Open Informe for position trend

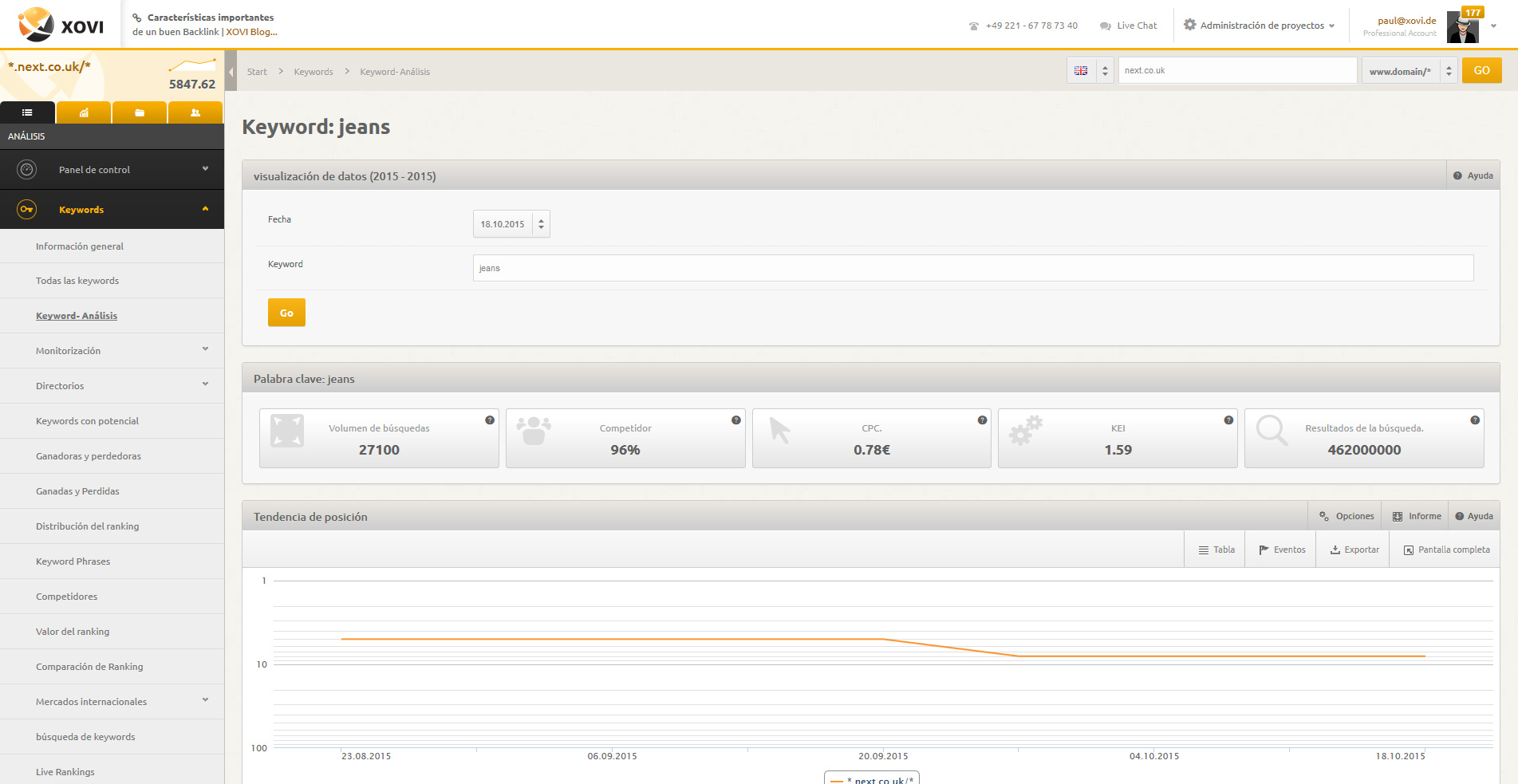point(1417,516)
